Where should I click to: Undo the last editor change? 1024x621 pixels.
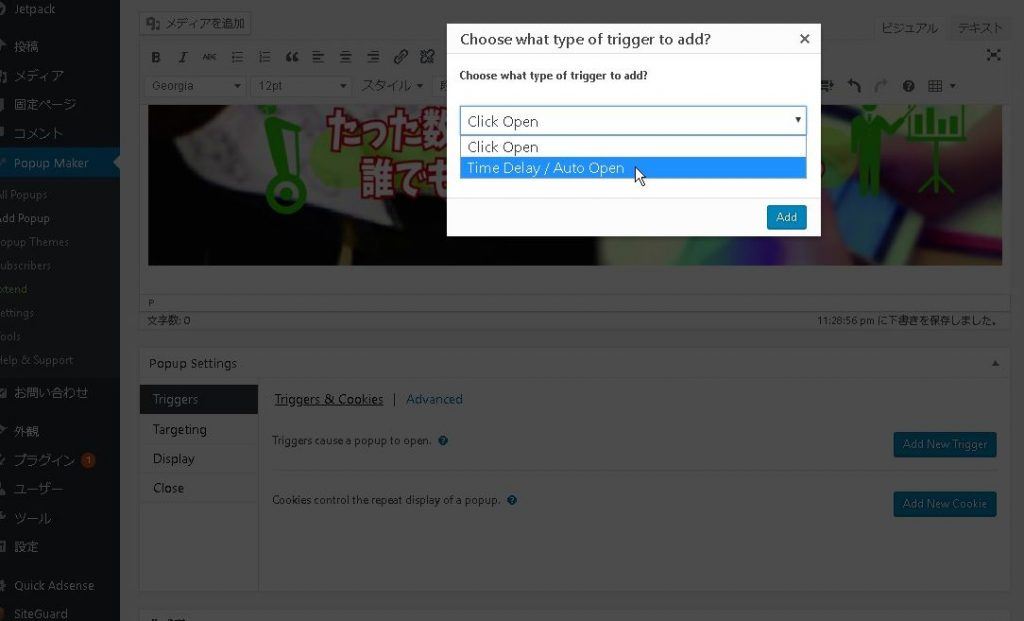click(x=855, y=86)
